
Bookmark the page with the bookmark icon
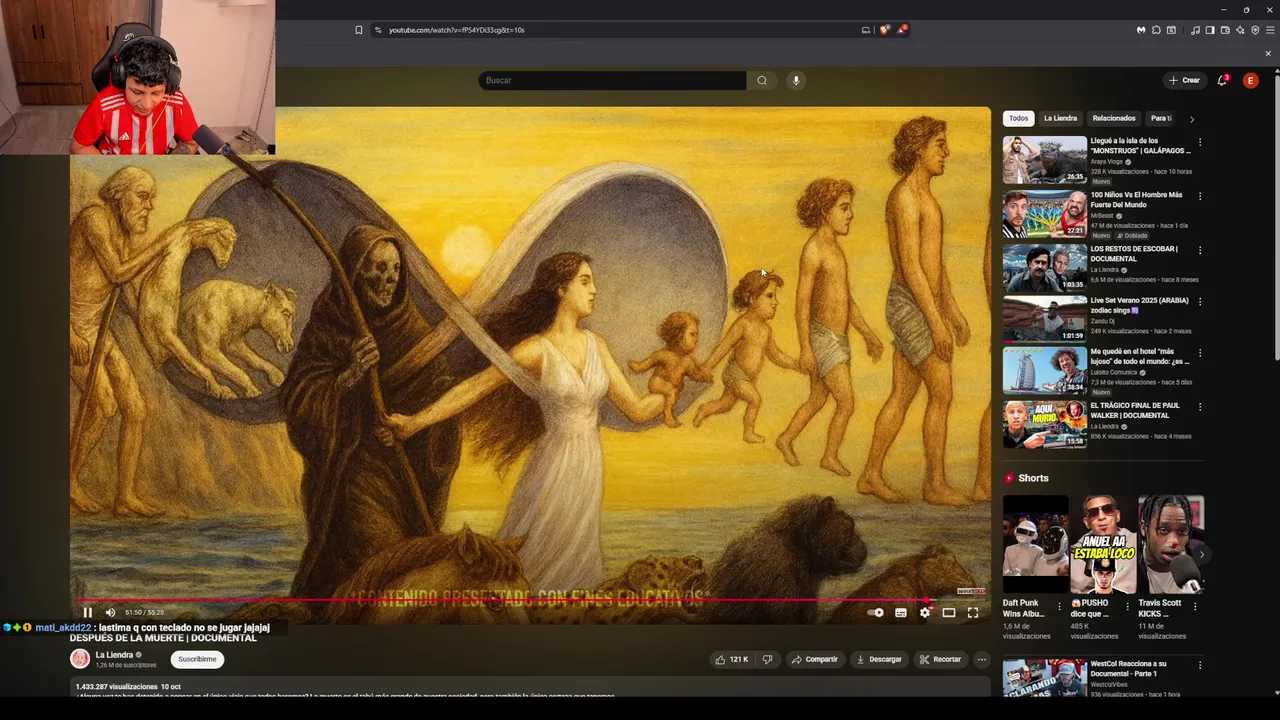(x=359, y=30)
